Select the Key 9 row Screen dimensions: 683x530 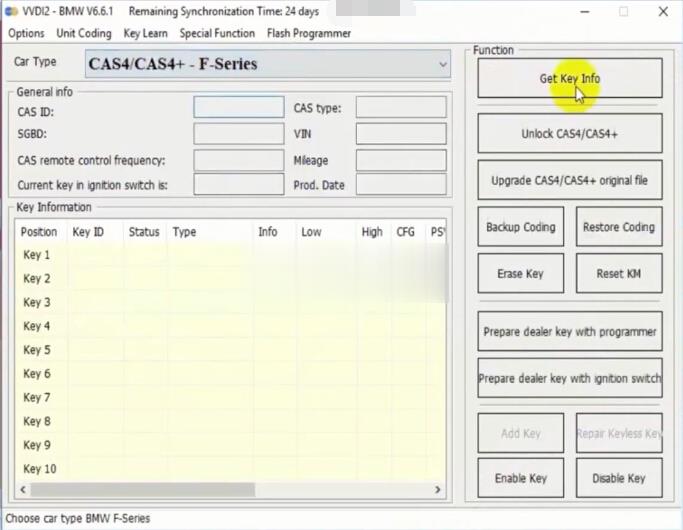pos(230,445)
